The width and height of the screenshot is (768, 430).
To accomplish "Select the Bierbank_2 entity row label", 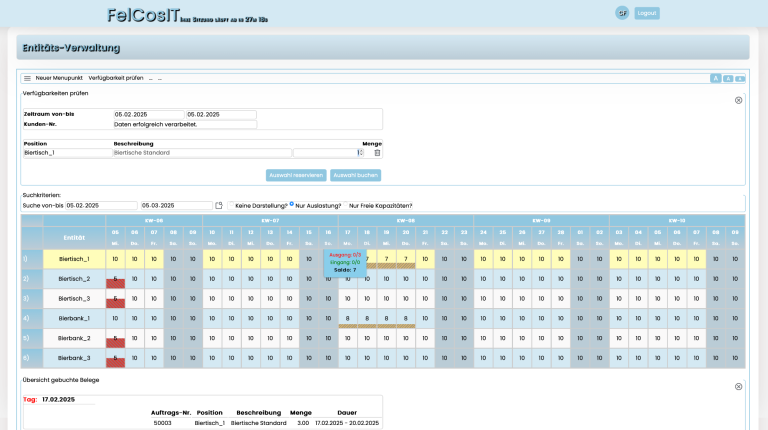I will 74,338.
